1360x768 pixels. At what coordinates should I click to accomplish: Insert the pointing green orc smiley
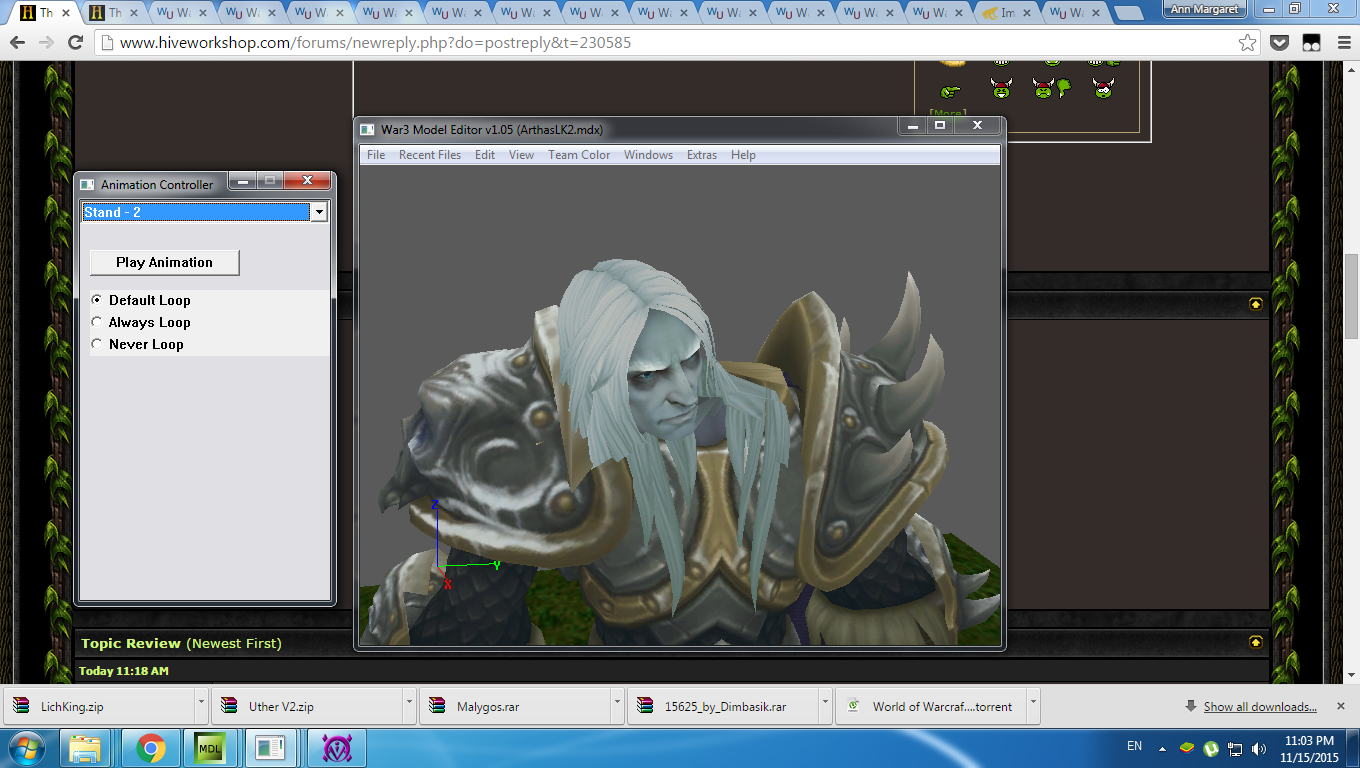coord(950,91)
